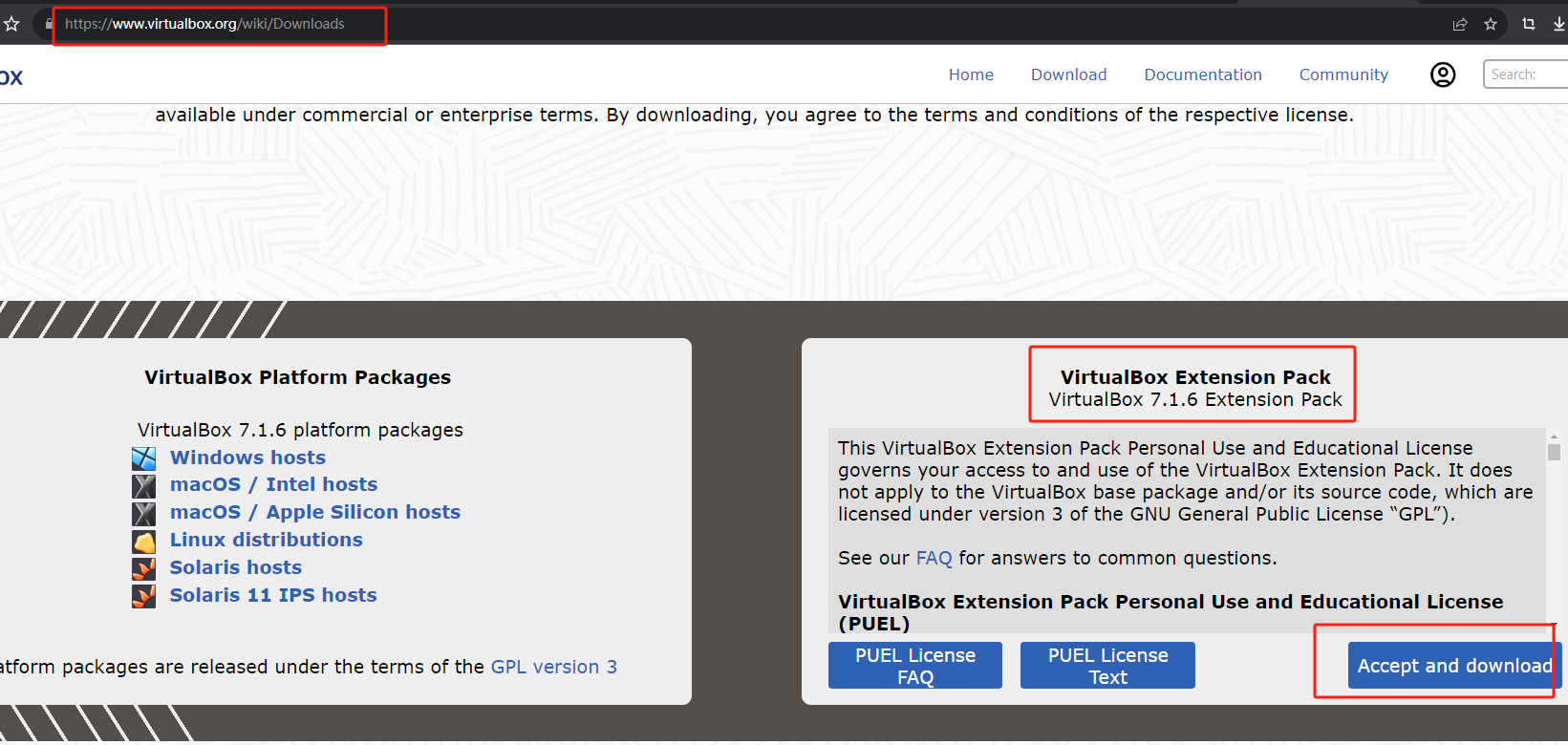
Task: Open the Linux distributions link
Action: [267, 540]
